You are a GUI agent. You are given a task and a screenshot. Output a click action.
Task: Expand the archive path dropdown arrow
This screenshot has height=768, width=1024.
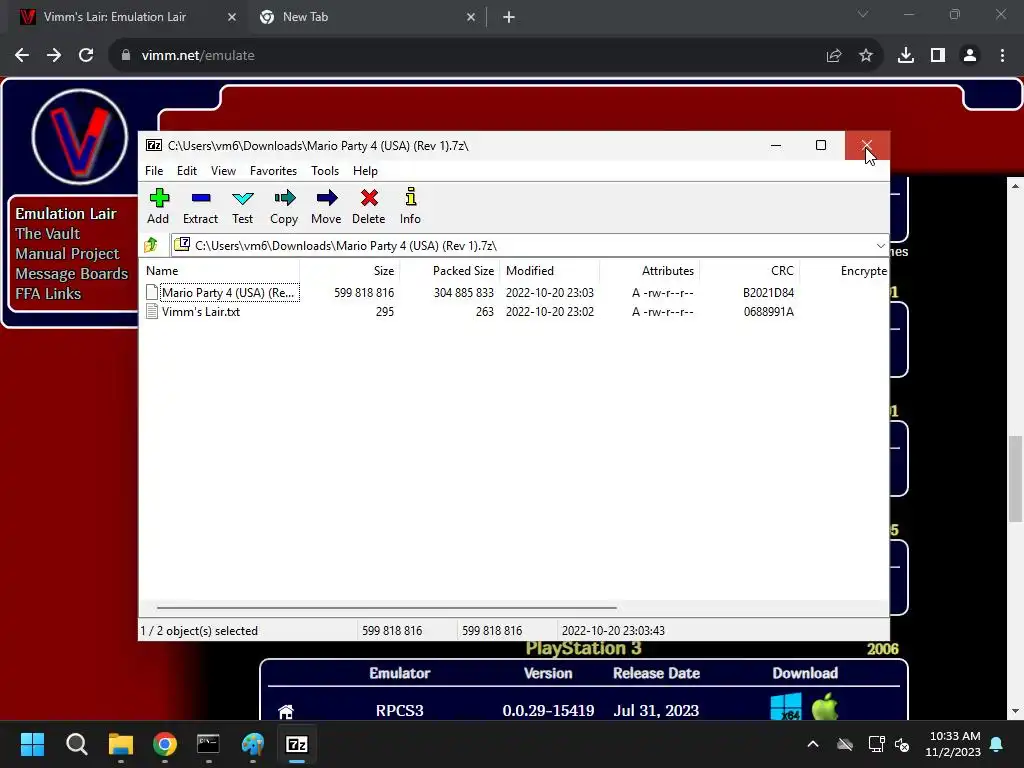tap(880, 246)
